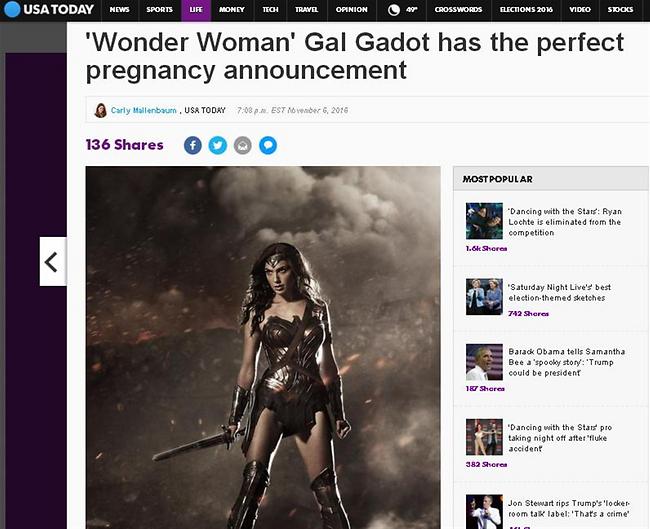Open weather via moon 49° icon
650x529 pixels.
tap(402, 10)
